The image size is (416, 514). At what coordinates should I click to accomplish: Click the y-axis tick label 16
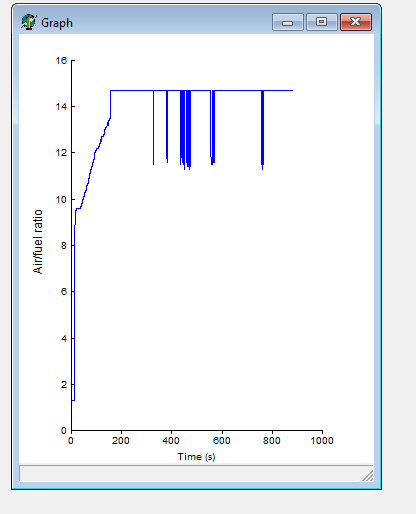coord(61,60)
